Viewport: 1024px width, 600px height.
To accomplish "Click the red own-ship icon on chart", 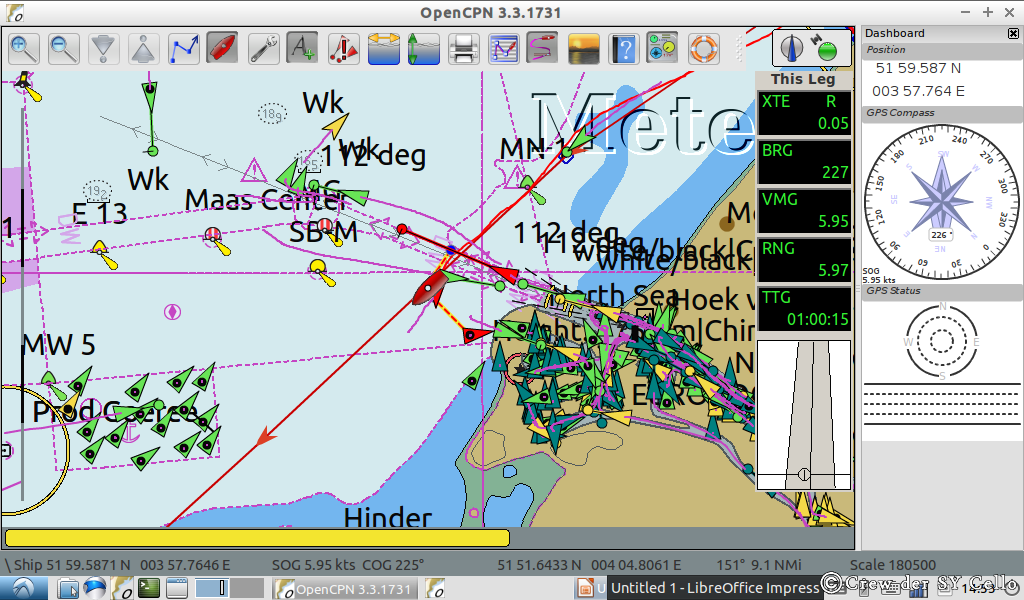I will (427, 290).
